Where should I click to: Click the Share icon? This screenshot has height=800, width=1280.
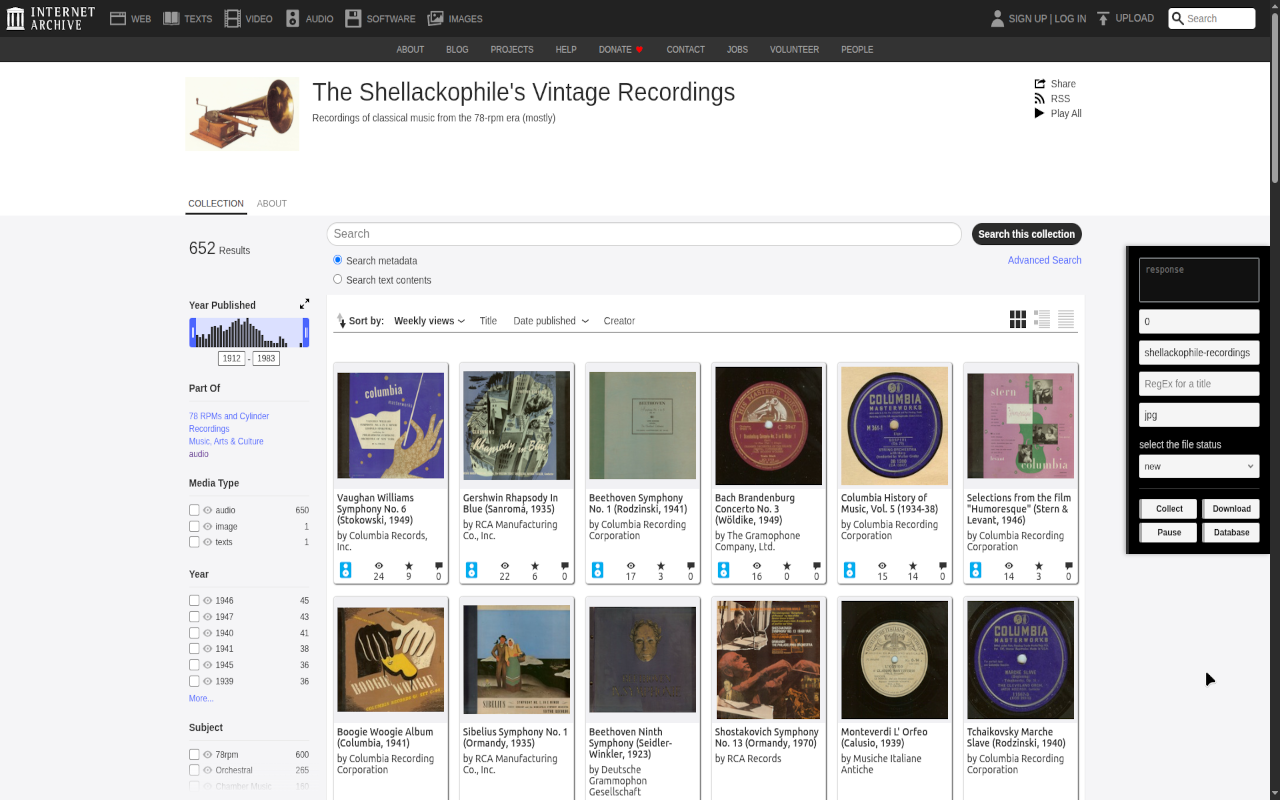tap(1040, 84)
